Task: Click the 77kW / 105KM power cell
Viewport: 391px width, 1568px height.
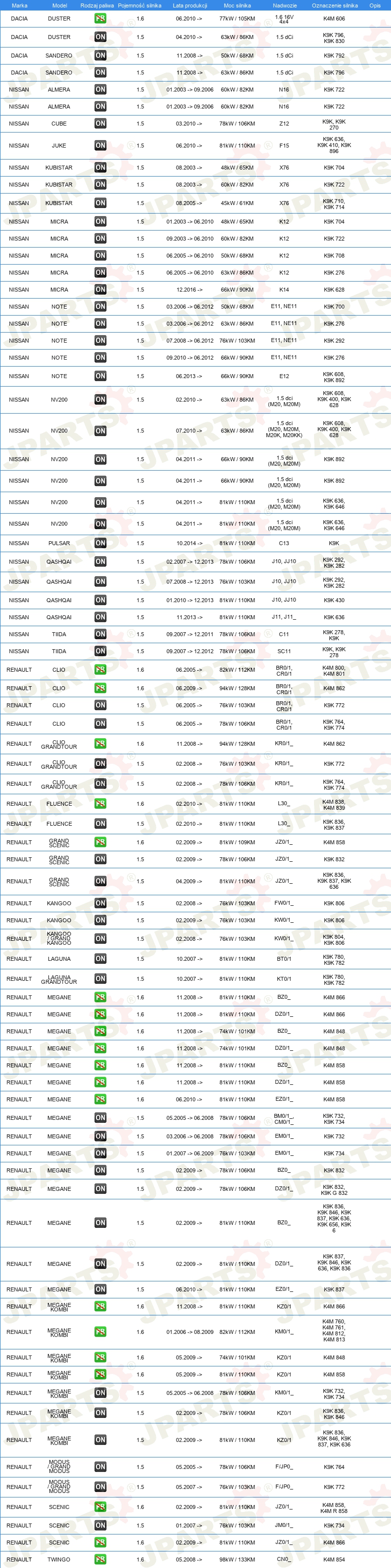Action: click(x=237, y=19)
